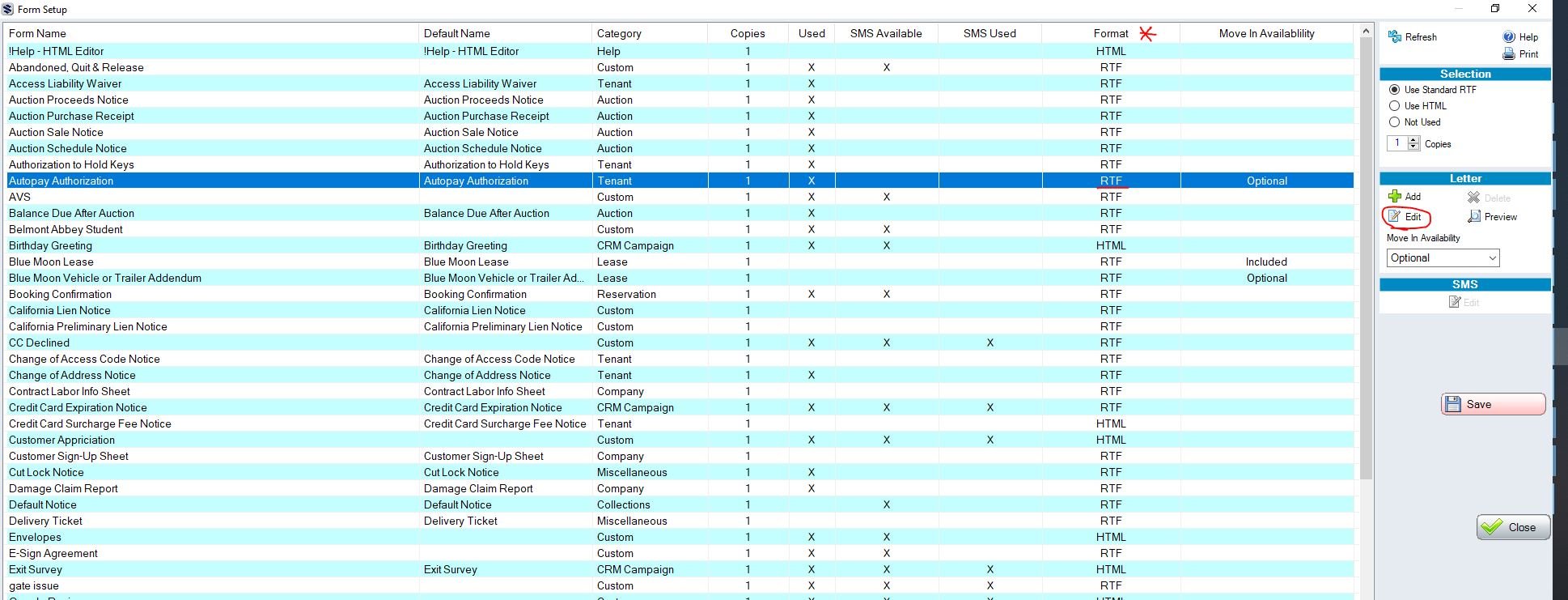
Task: Select the E-Sign Agreement form
Action: click(x=53, y=553)
